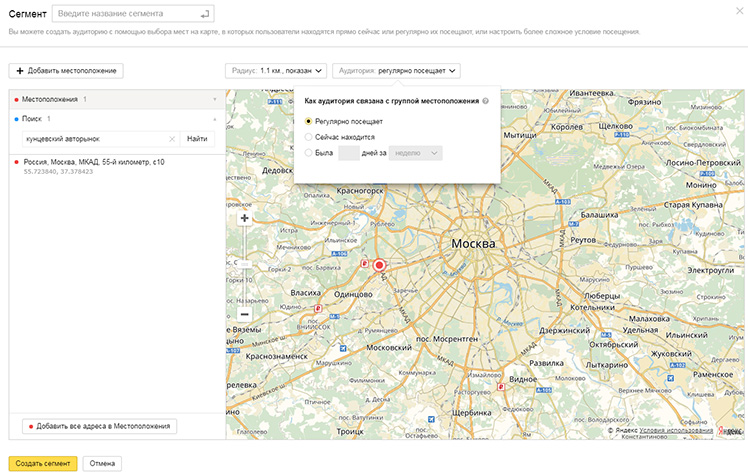Click the 'Реутов' label on the map
This screenshot has height=474, width=748.
[x=583, y=240]
